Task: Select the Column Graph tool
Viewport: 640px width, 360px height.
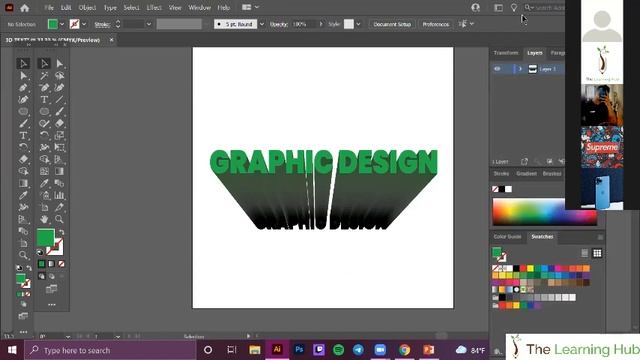Action: pos(60,195)
